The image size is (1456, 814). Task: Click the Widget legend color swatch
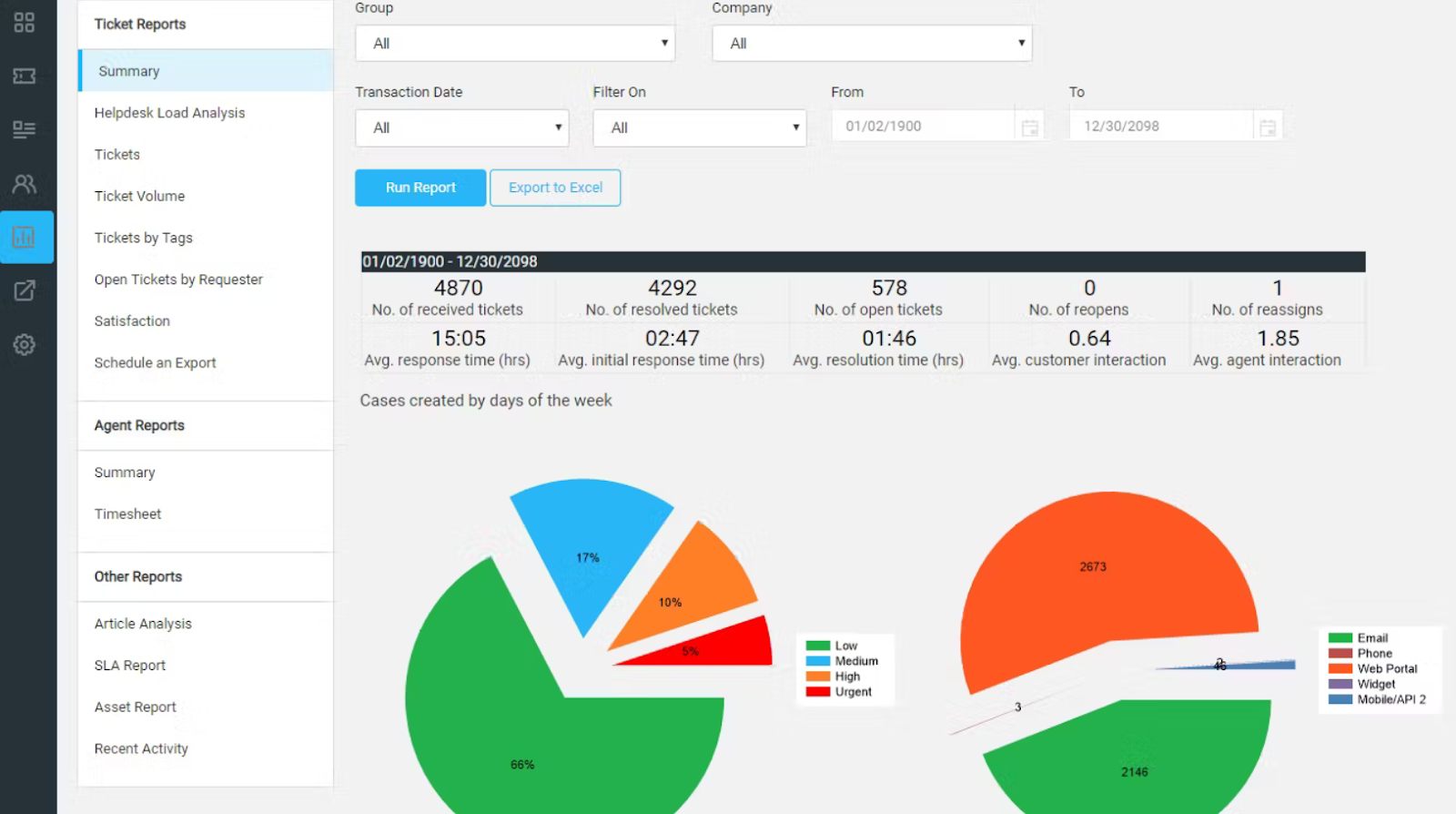1340,685
